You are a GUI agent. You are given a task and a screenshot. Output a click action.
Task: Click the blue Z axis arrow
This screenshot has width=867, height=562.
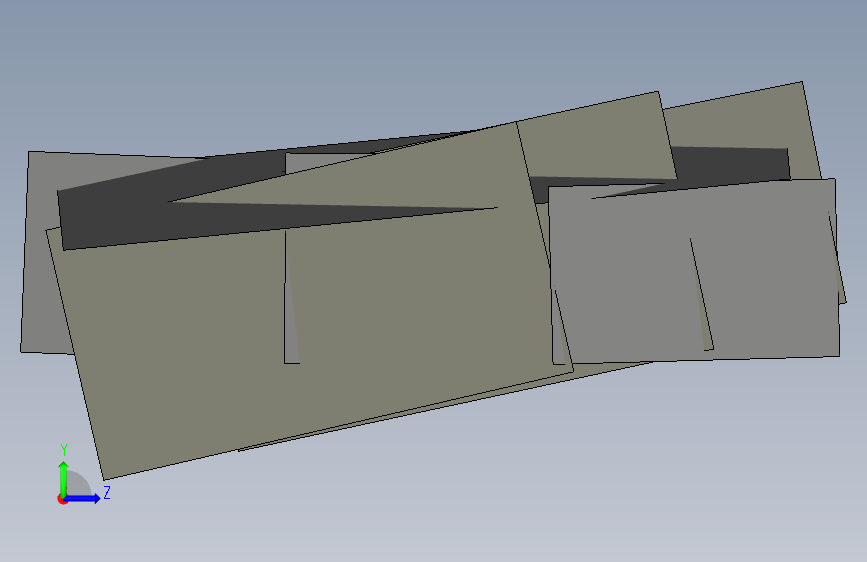[x=83, y=498]
